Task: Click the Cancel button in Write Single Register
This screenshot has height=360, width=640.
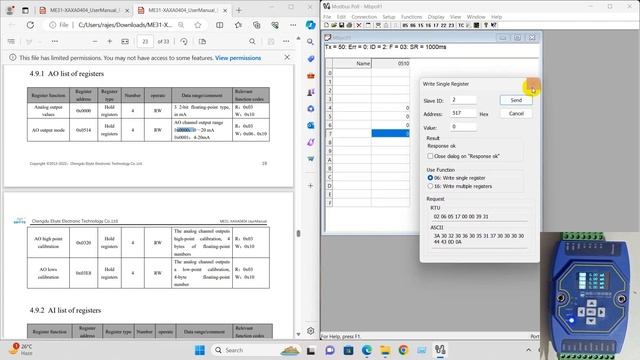Action: (x=516, y=113)
